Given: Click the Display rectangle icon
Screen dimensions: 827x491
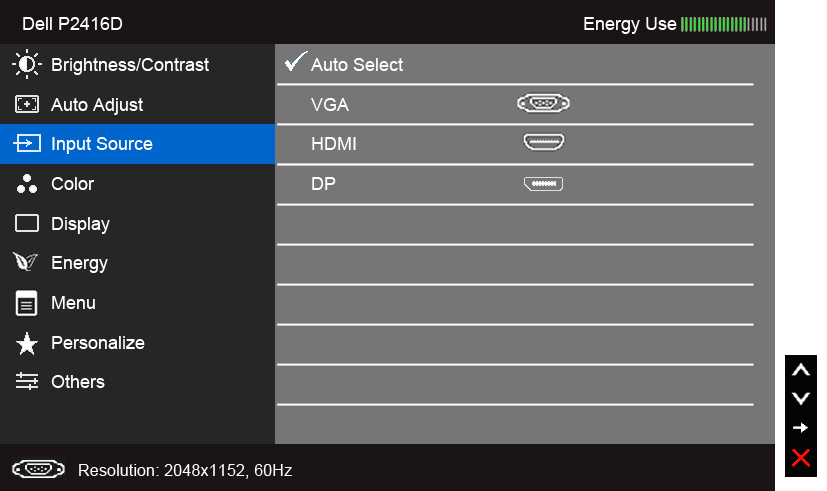Looking at the screenshot, I should (x=26, y=223).
